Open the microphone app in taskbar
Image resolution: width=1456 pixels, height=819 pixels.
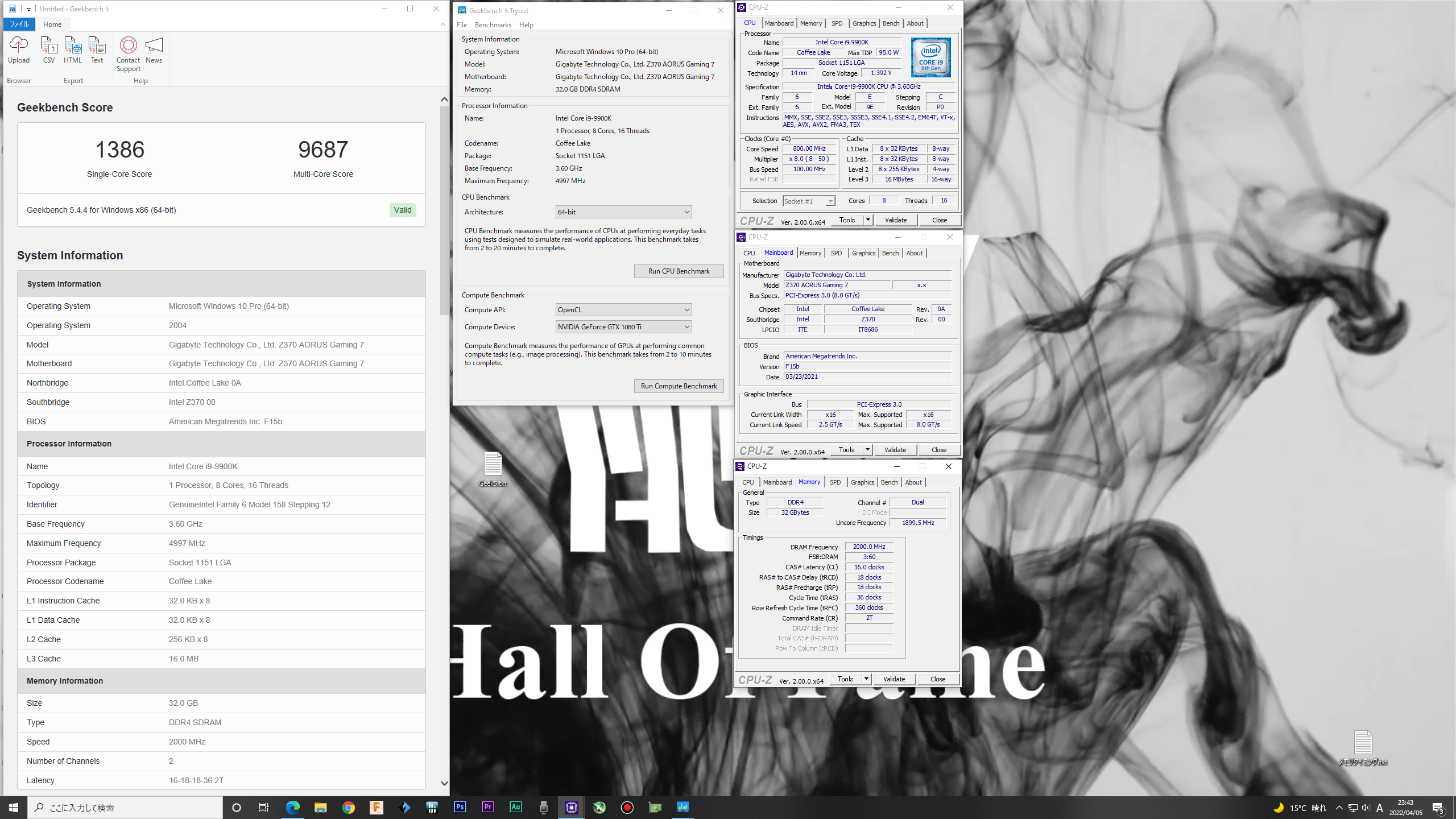[544, 807]
